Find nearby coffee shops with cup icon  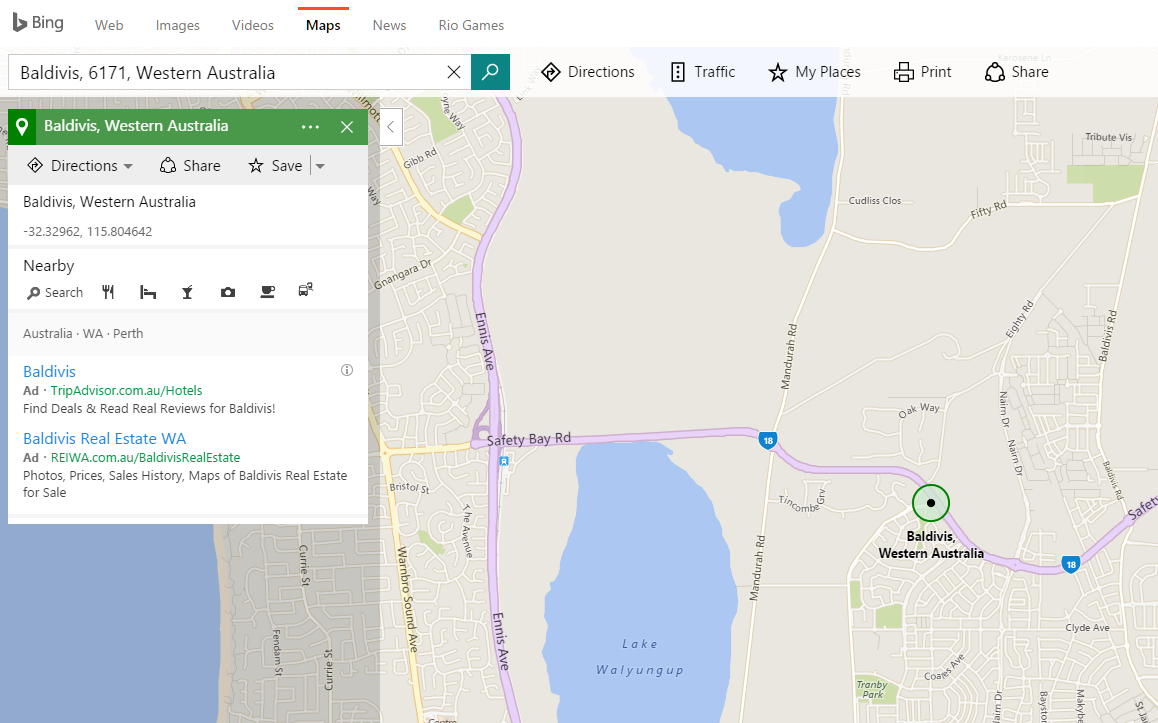[267, 292]
